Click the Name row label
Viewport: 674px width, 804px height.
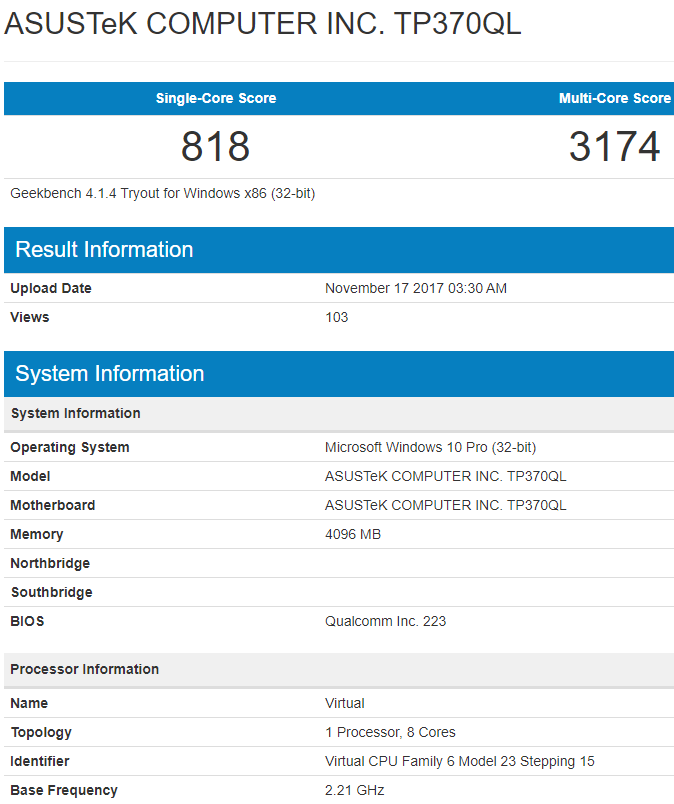click(x=29, y=703)
